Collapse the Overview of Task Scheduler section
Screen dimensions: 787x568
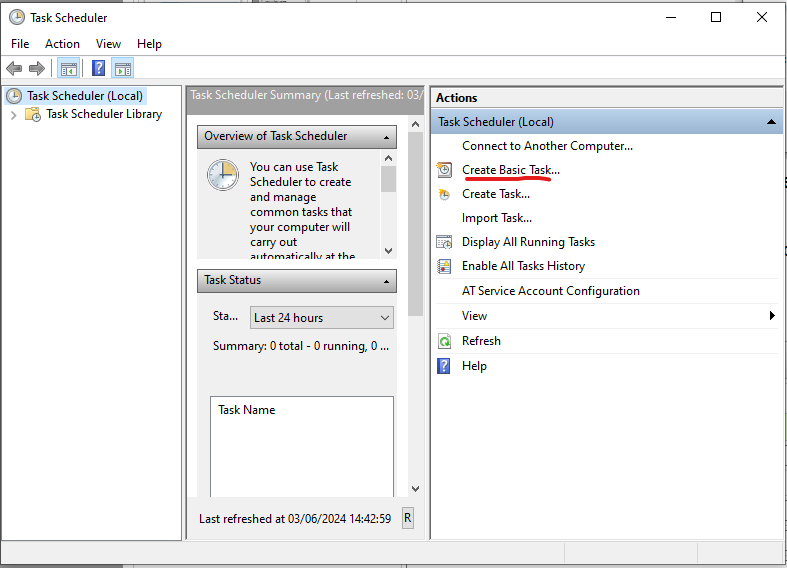coord(386,137)
